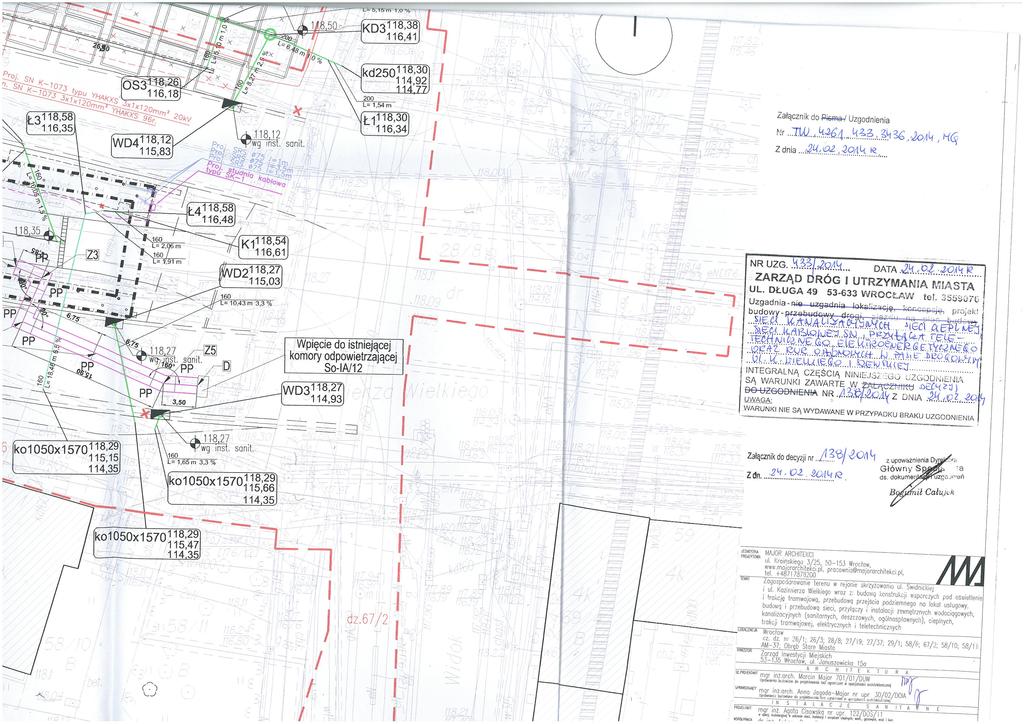
Task: Click the Ł4 118,58 116,48 label
Action: pos(210,214)
